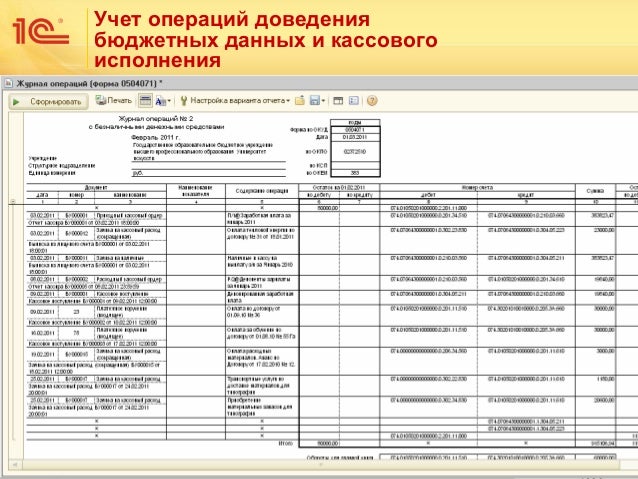Expand the font settings dropdown arrow

pyautogui.click(x=170, y=101)
